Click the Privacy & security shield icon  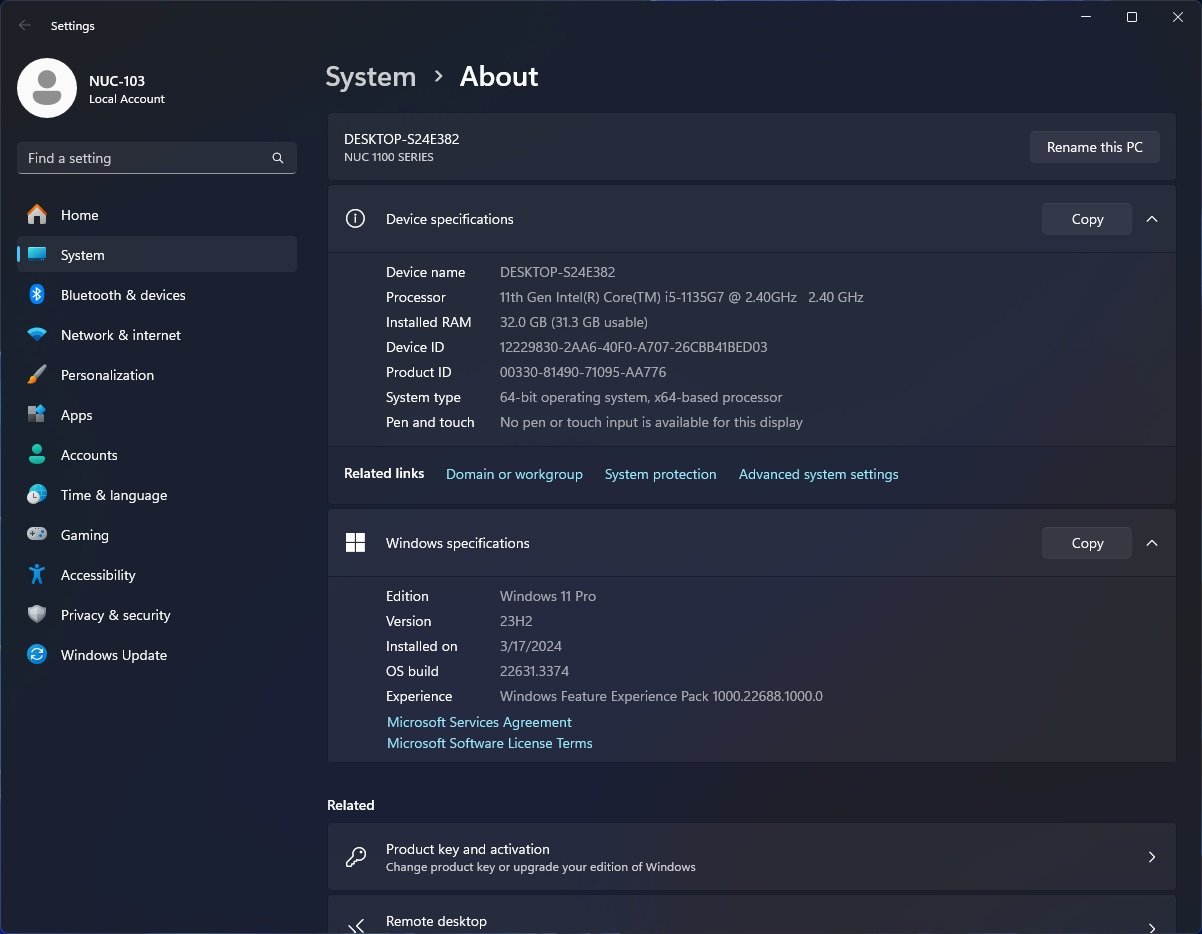point(37,615)
